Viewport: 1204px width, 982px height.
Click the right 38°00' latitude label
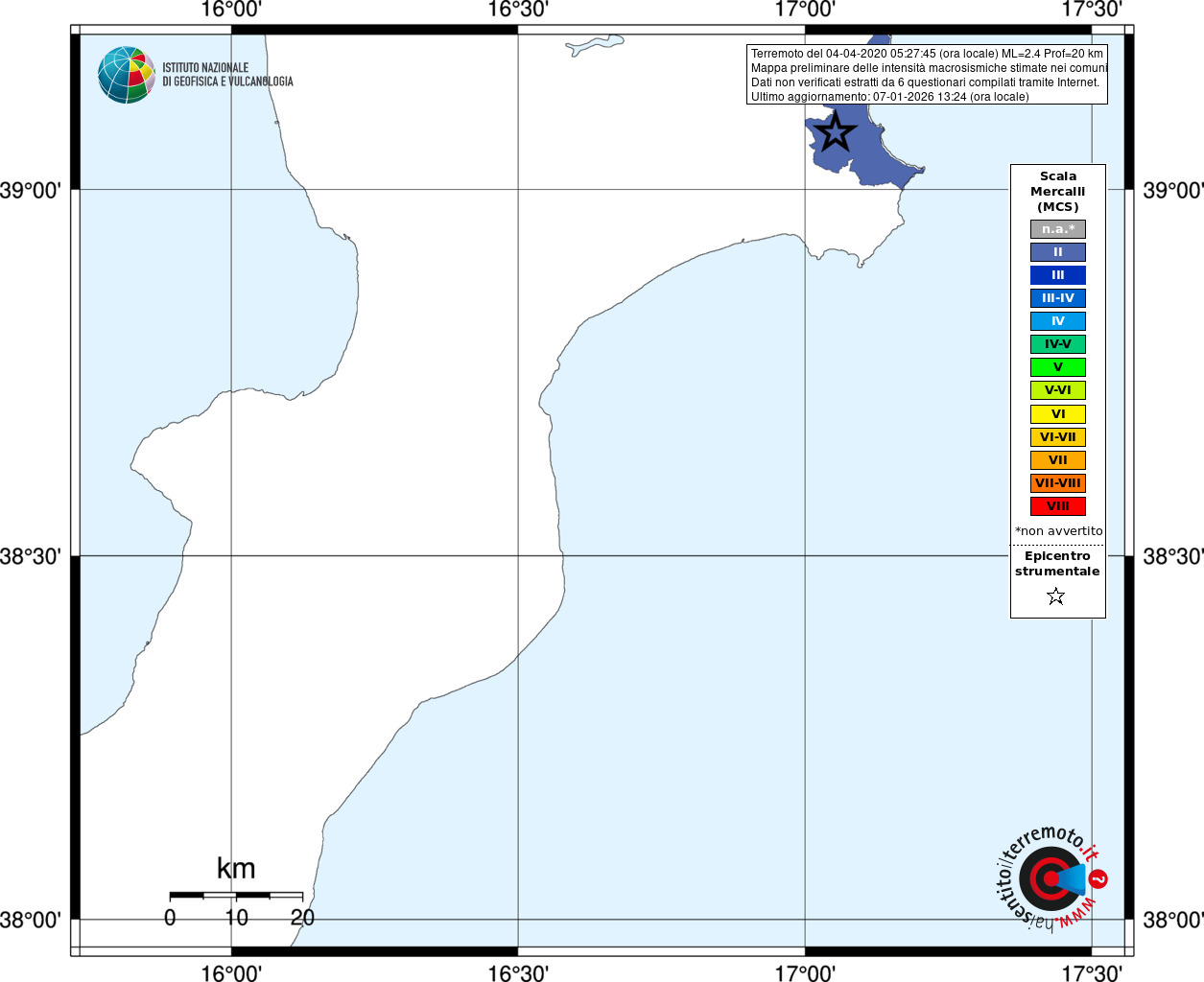pos(1172,921)
